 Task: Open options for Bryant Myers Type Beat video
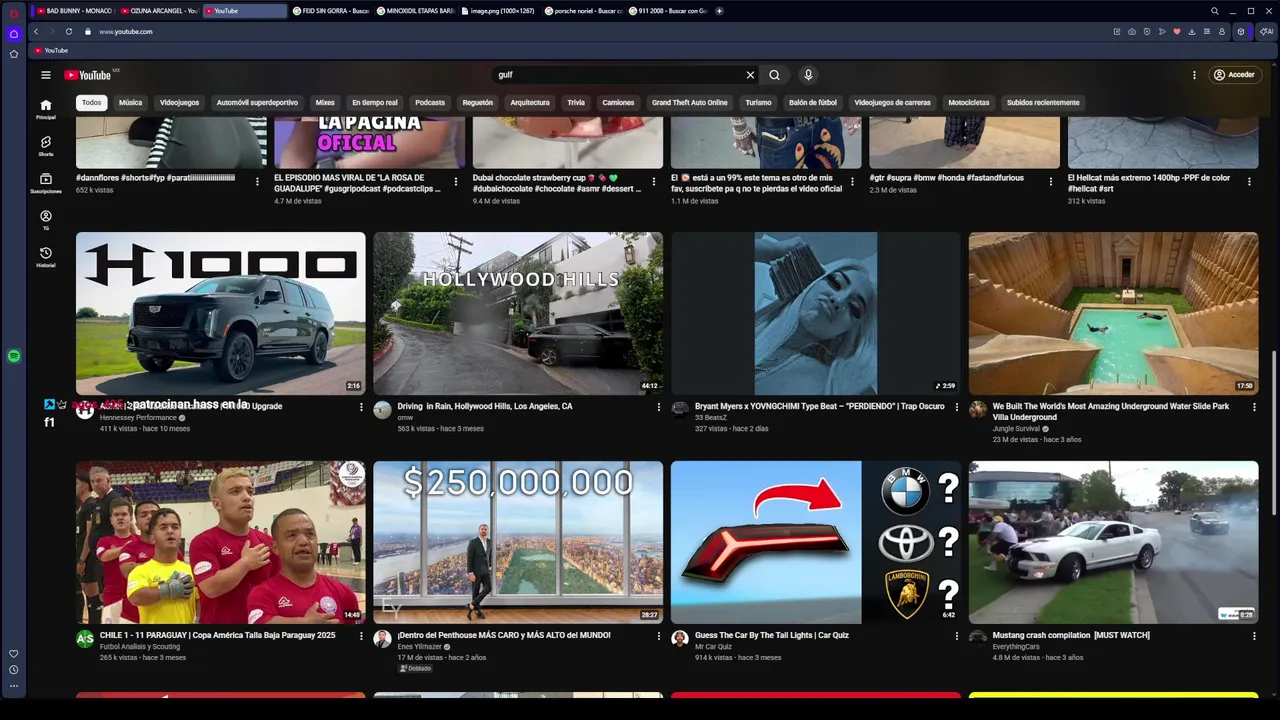[x=956, y=407]
